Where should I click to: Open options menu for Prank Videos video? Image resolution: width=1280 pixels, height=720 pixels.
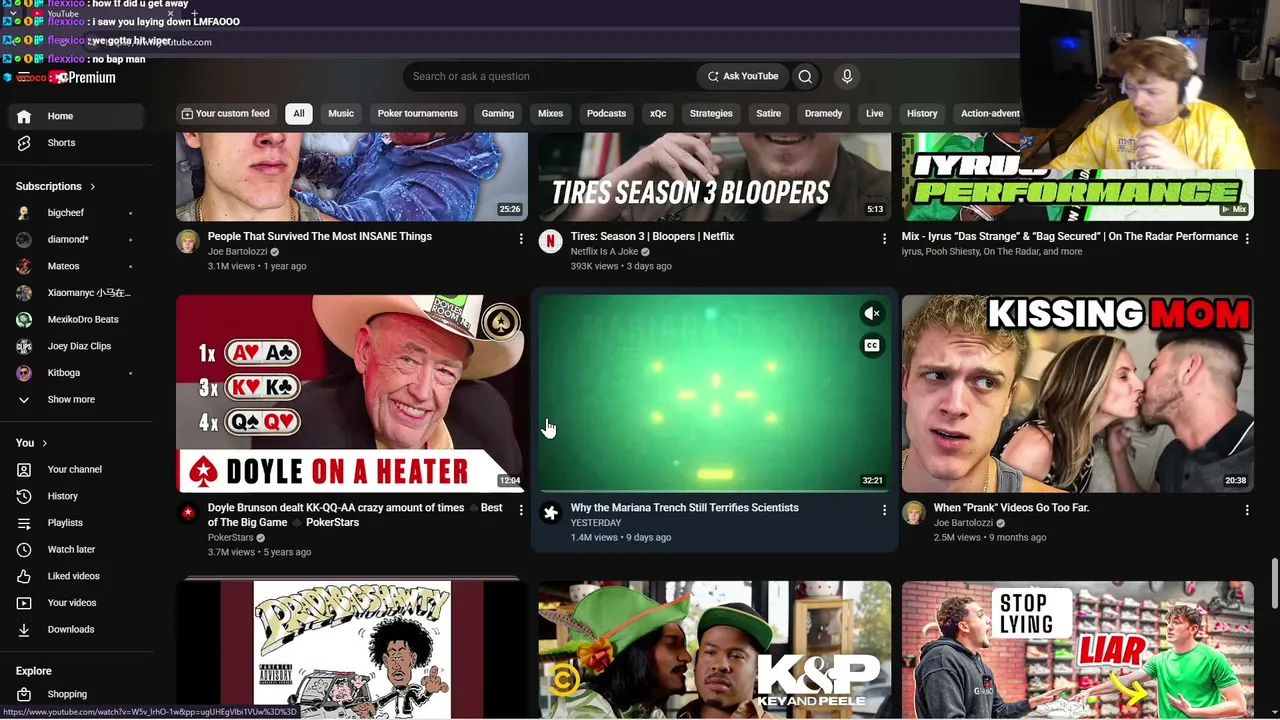(1247, 510)
